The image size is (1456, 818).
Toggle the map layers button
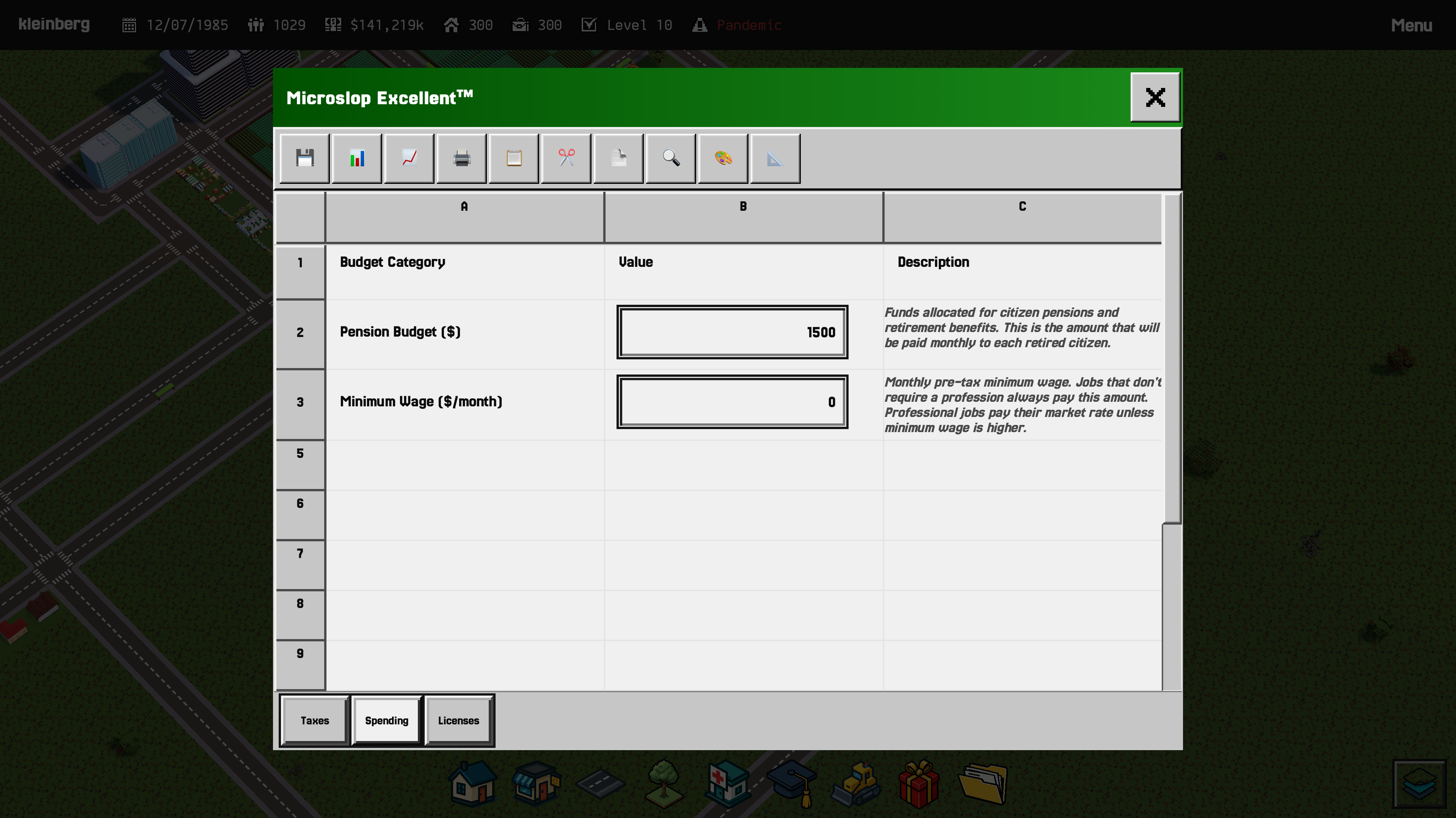(1419, 785)
